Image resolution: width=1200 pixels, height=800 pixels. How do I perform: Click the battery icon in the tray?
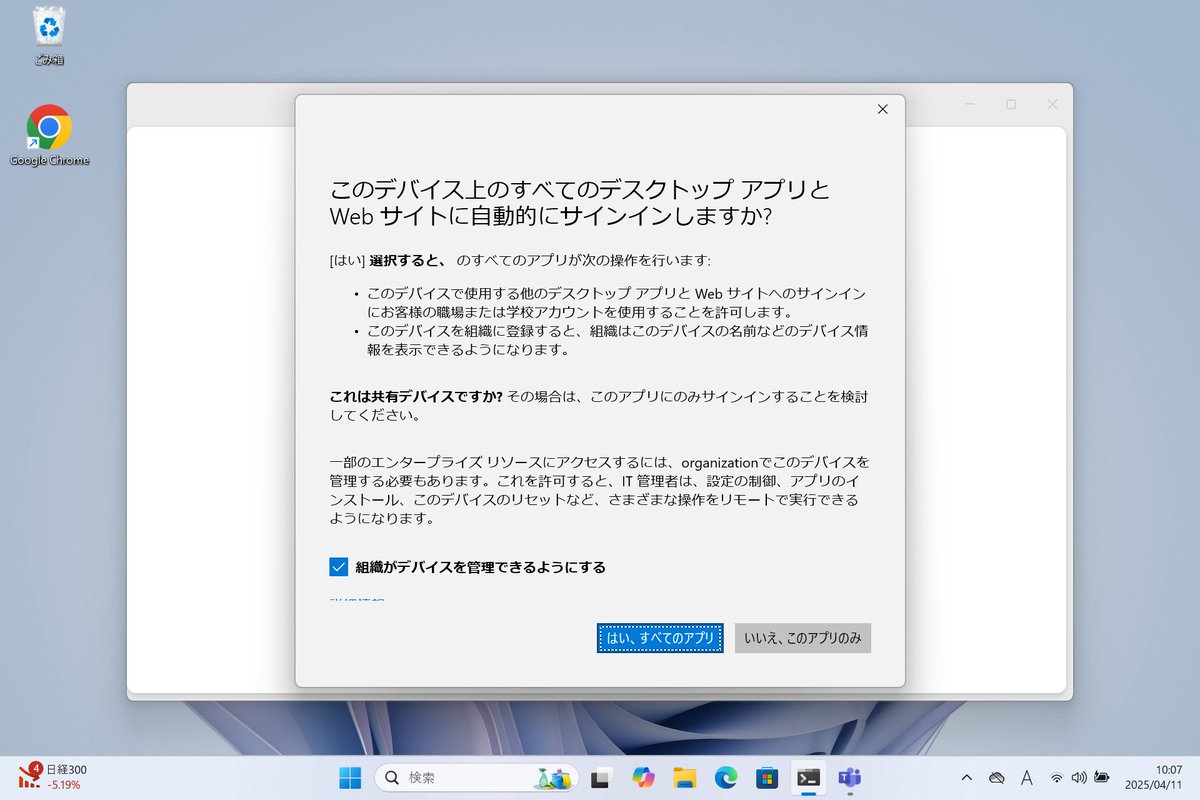1100,777
